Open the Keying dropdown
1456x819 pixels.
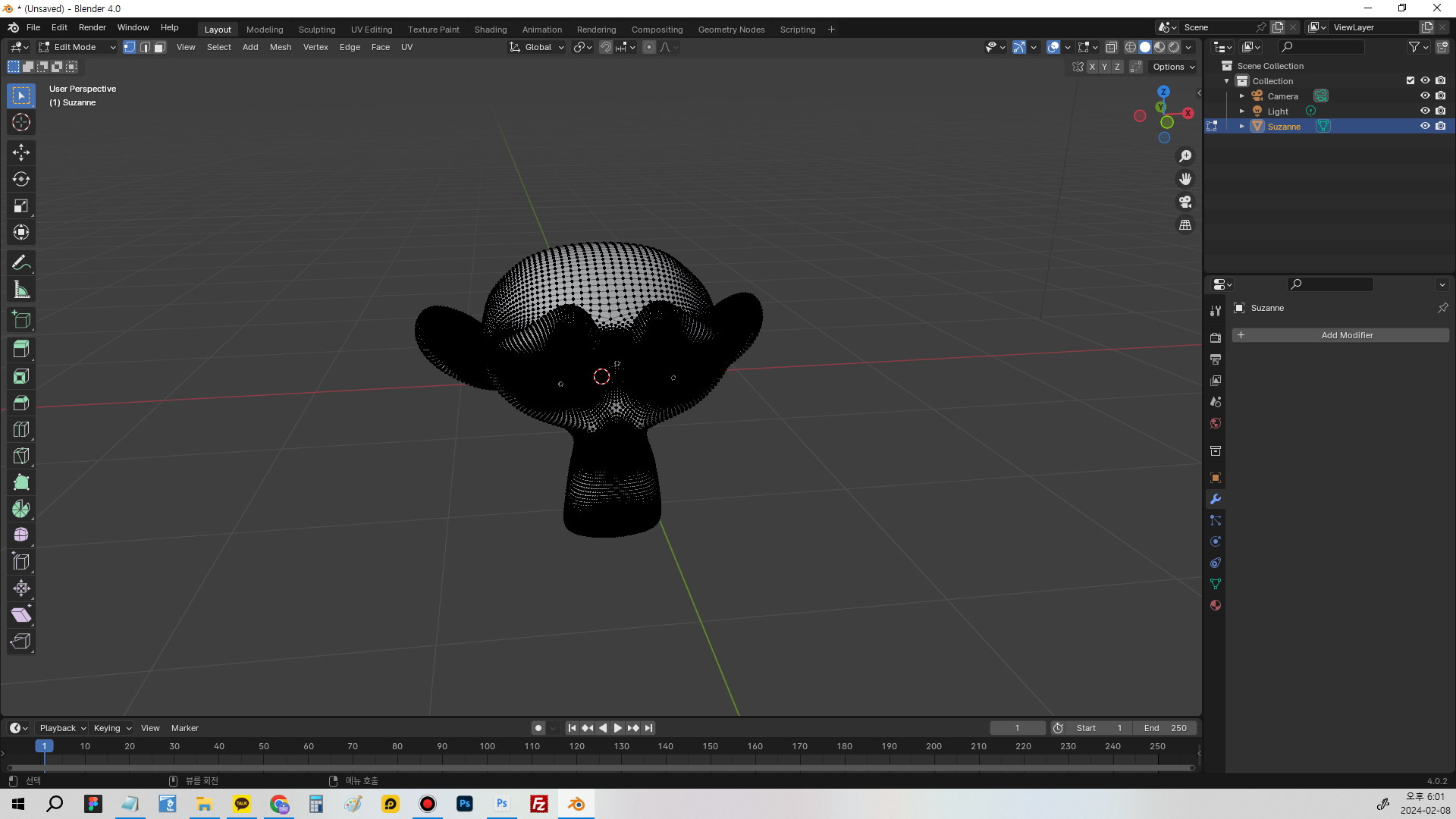click(111, 728)
